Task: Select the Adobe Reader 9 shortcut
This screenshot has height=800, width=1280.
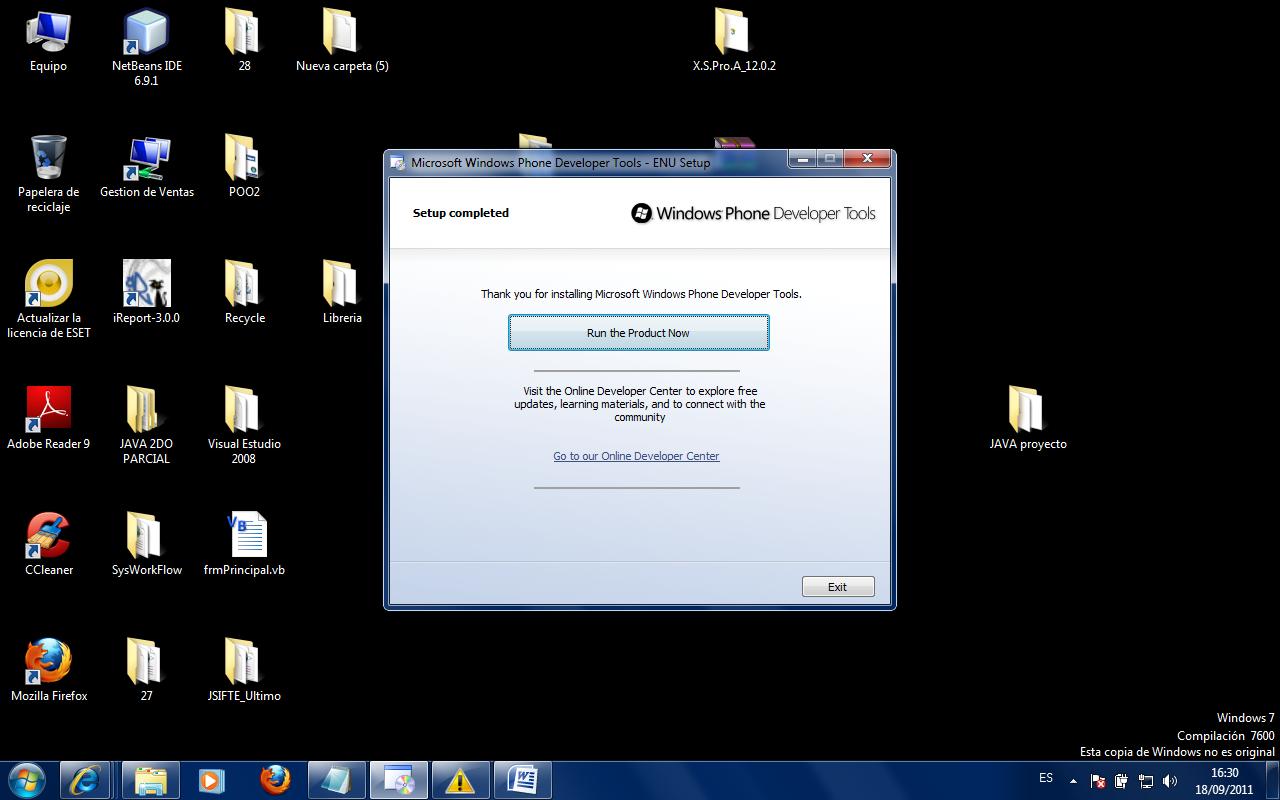Action: tap(48, 411)
